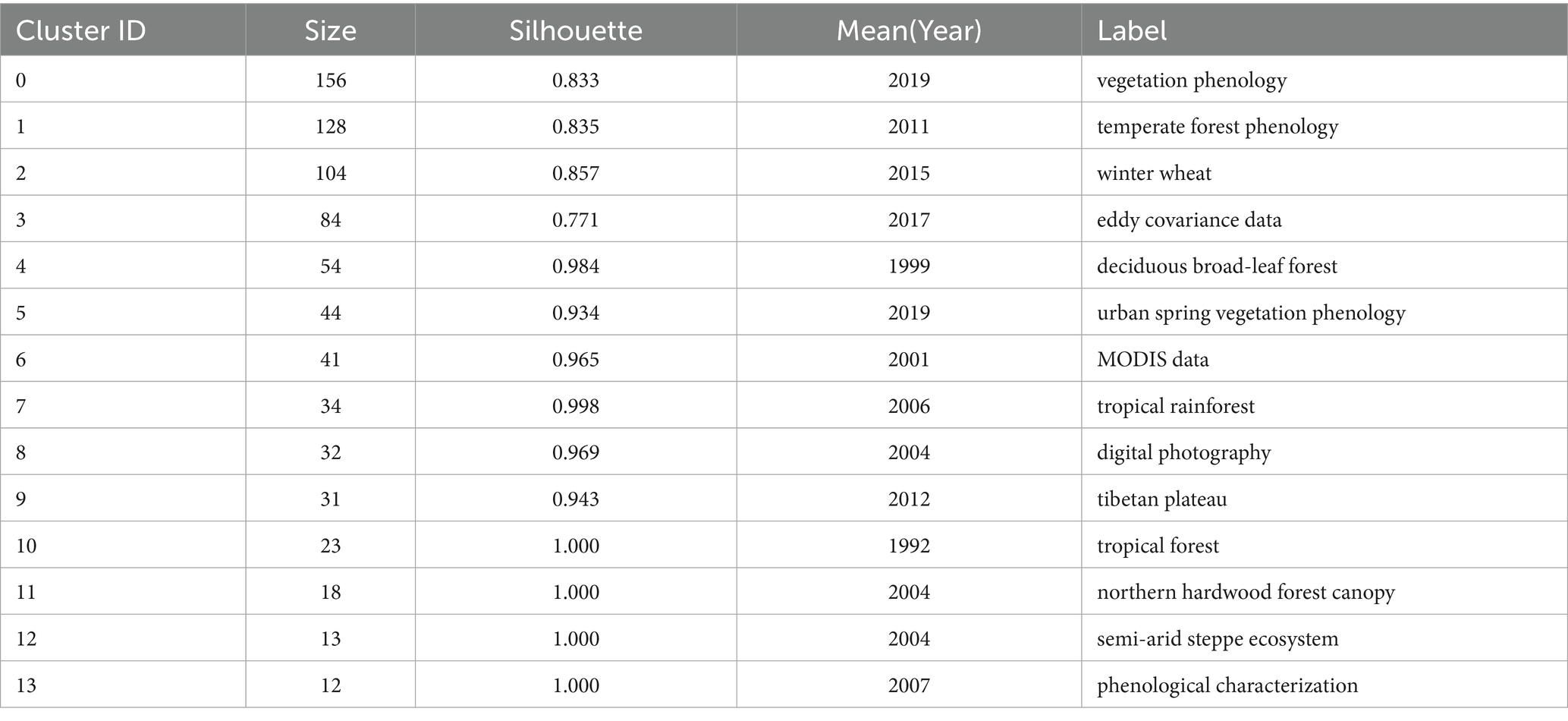Select the tropical rainforest cell
This screenshot has height=721, width=1568.
point(1175,406)
